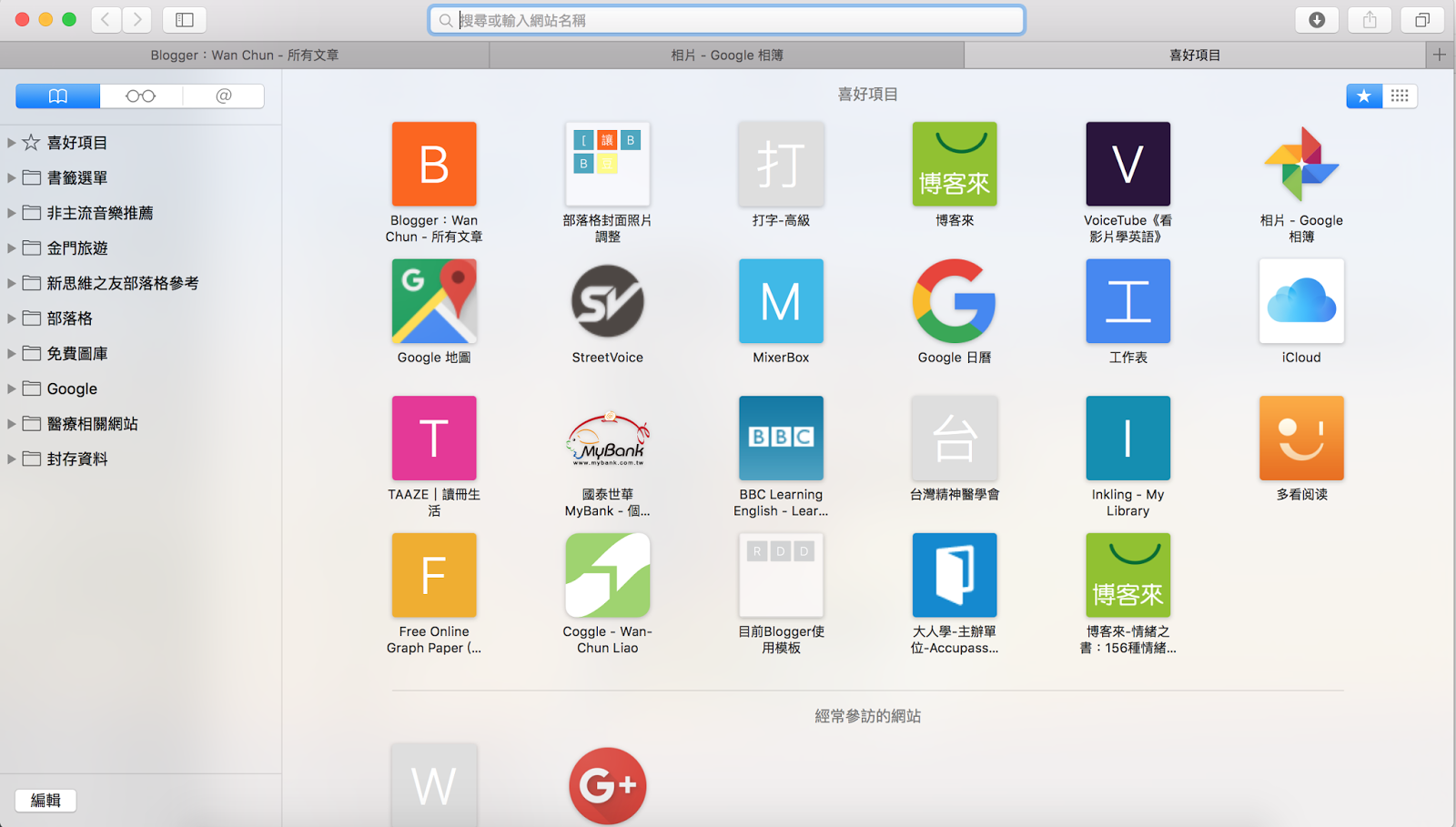Screen dimensions: 1456x827
Task: Show Top Sites grid view
Action: (x=1400, y=96)
